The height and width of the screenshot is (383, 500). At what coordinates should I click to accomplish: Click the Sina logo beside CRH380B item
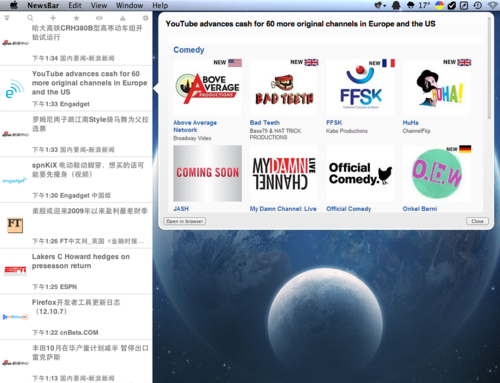pyautogui.click(x=15, y=43)
